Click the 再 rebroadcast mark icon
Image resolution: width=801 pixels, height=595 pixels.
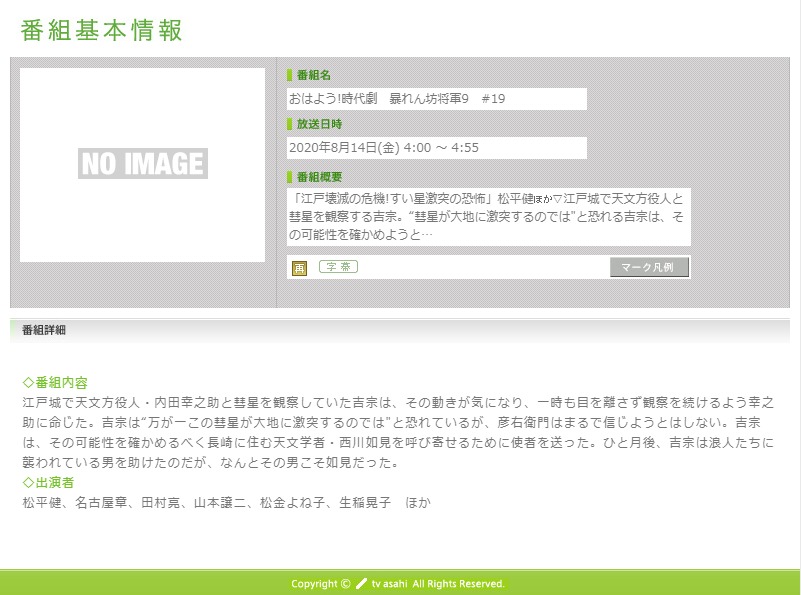pos(299,268)
